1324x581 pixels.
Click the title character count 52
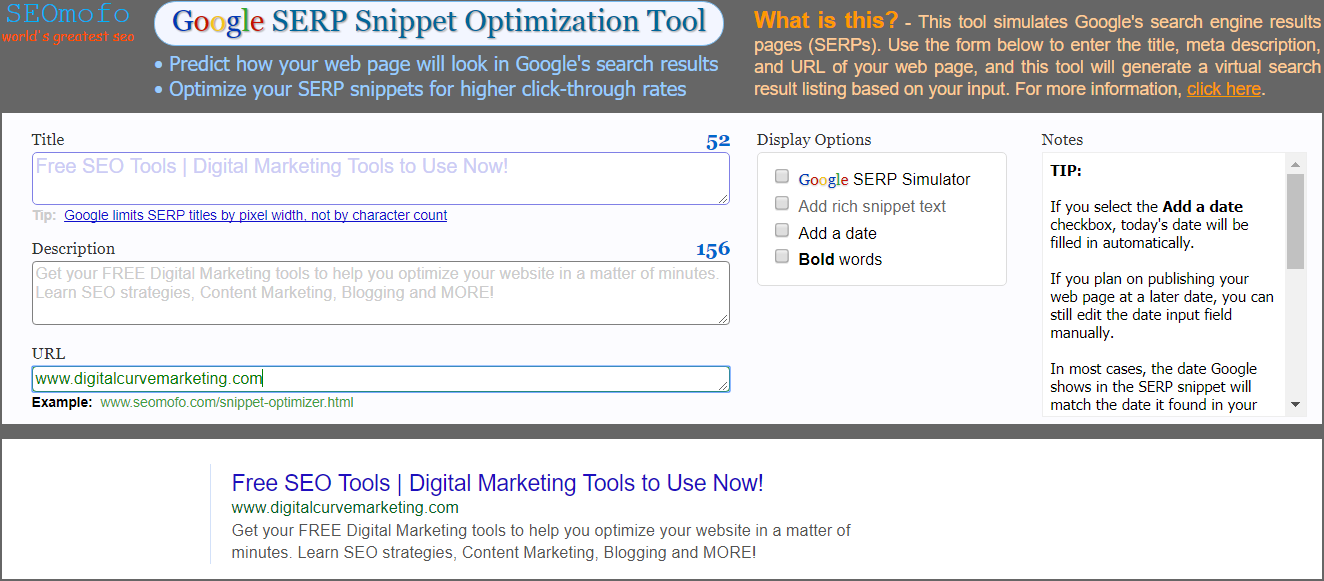pos(718,141)
